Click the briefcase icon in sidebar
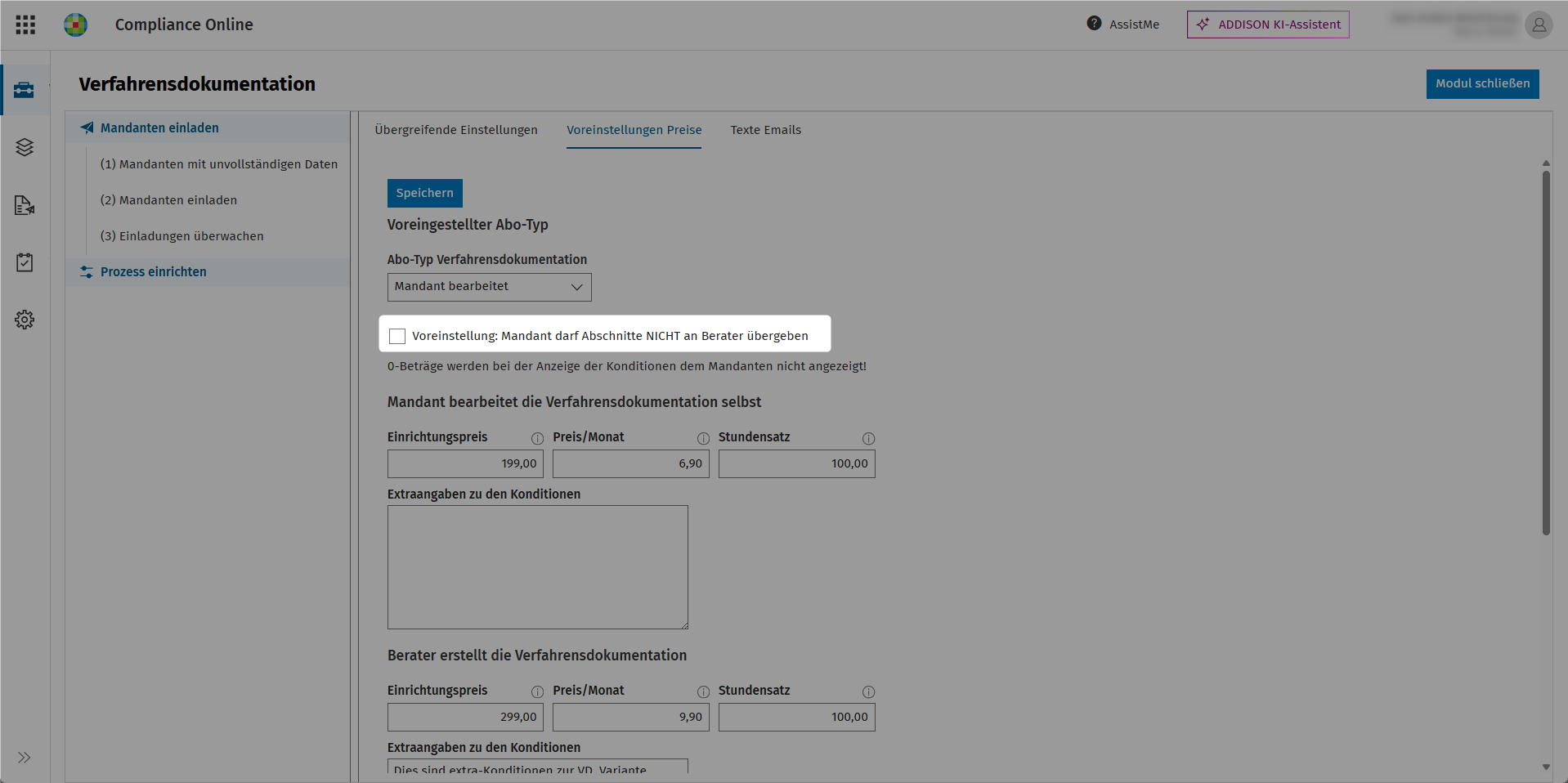1568x783 pixels. (25, 90)
